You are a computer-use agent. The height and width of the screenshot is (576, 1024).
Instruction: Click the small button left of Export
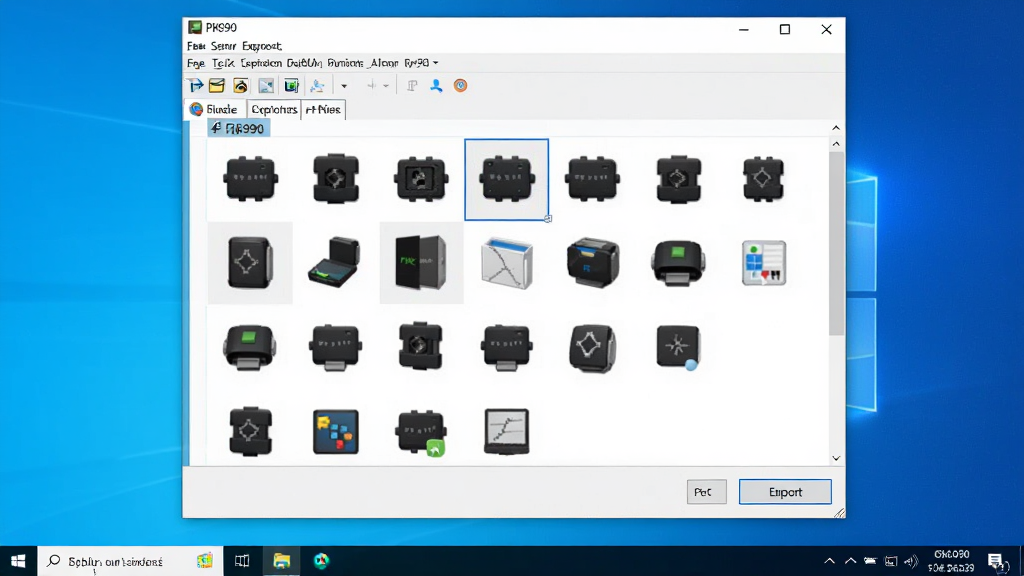click(x=707, y=492)
